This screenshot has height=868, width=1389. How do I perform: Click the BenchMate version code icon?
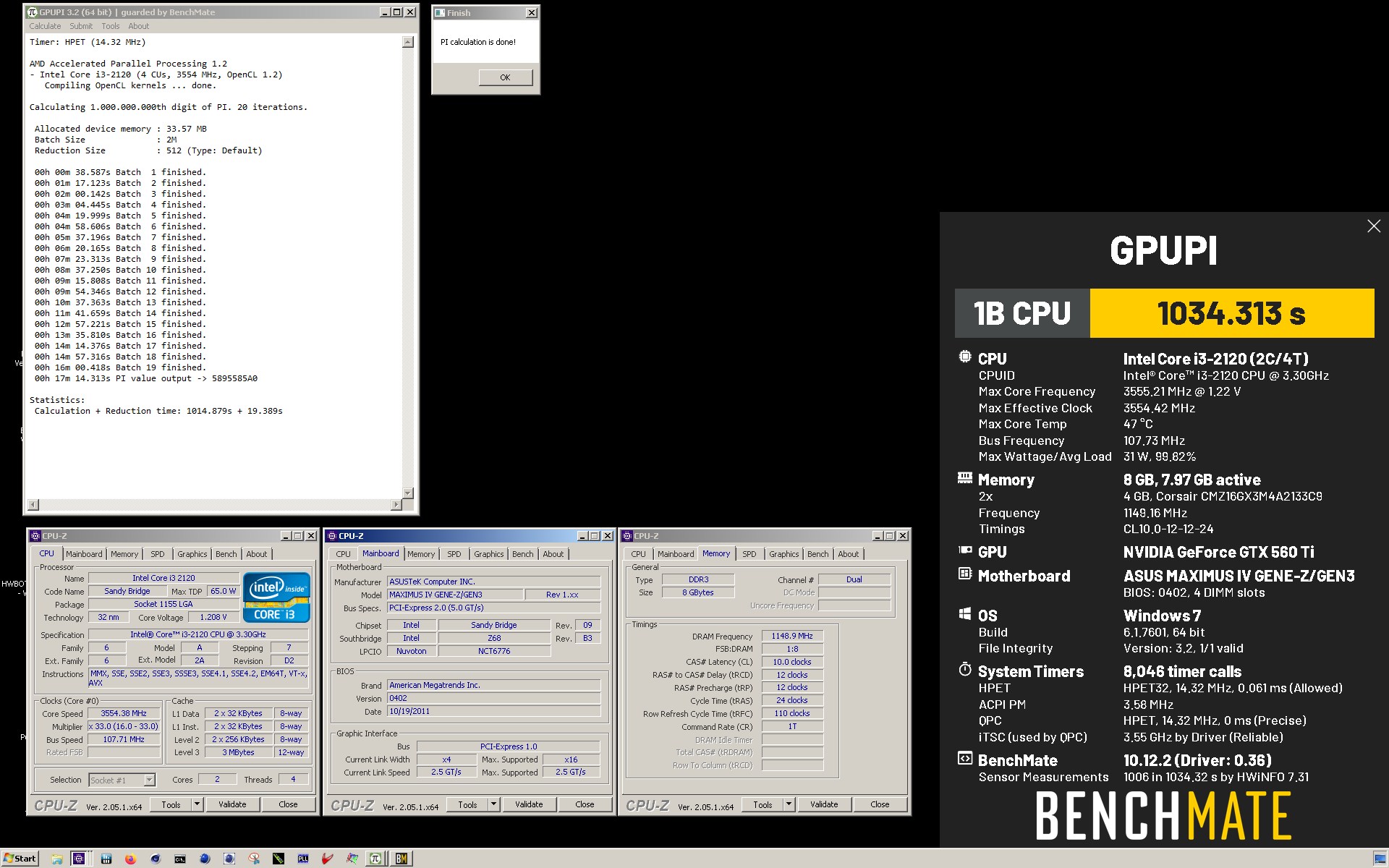pos(965,758)
